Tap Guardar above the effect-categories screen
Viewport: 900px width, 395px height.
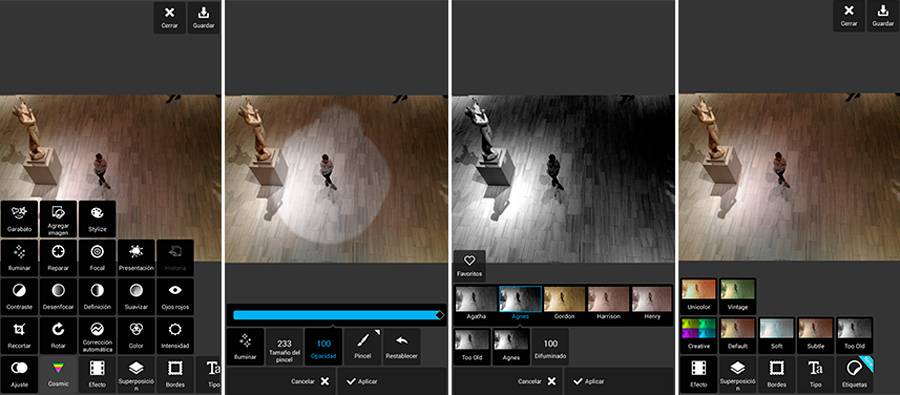(883, 16)
